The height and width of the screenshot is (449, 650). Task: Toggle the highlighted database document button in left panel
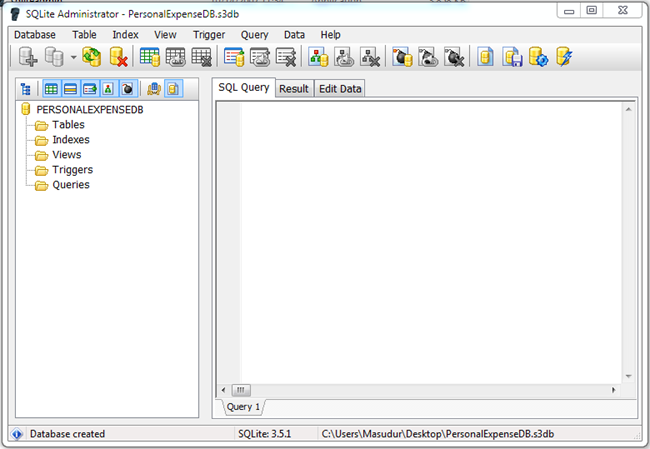[173, 89]
